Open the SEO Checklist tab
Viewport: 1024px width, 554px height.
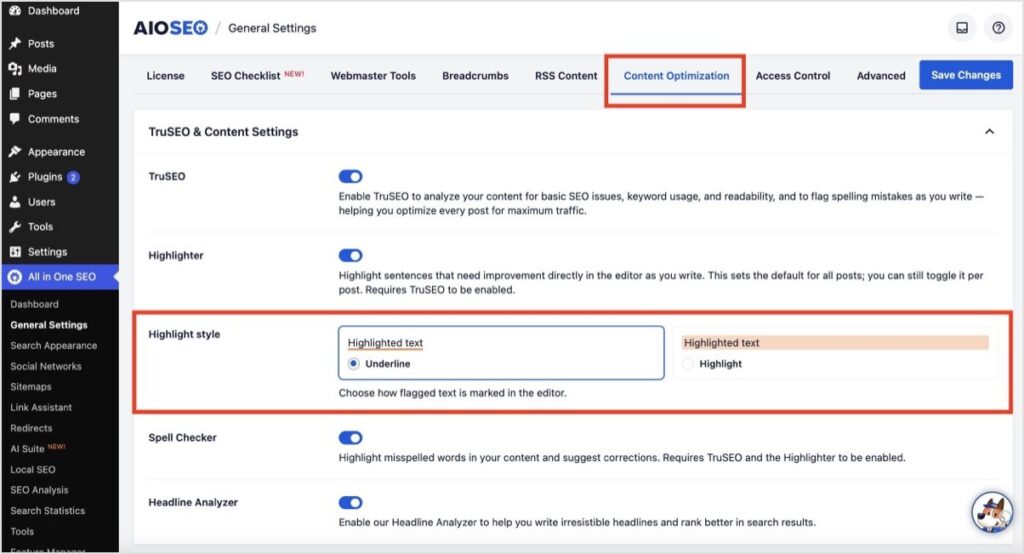[257, 76]
